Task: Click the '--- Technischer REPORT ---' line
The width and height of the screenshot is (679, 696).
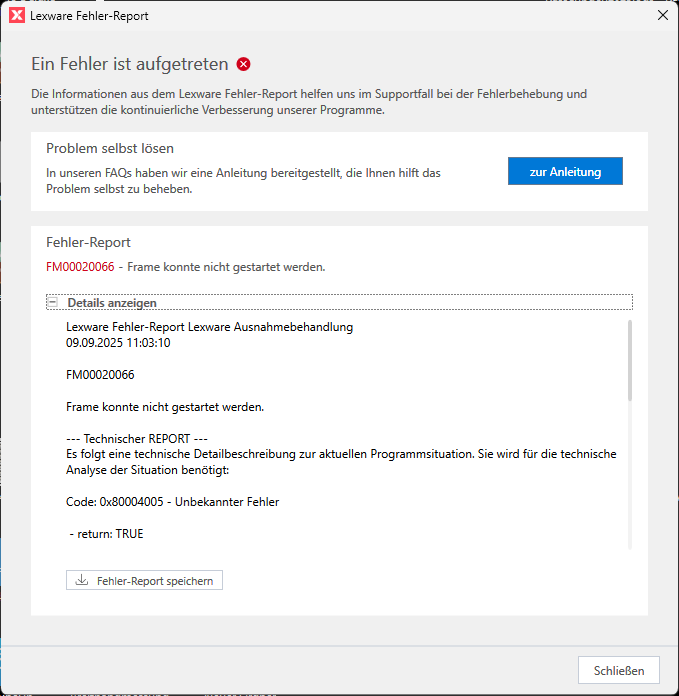Action: pos(137,438)
